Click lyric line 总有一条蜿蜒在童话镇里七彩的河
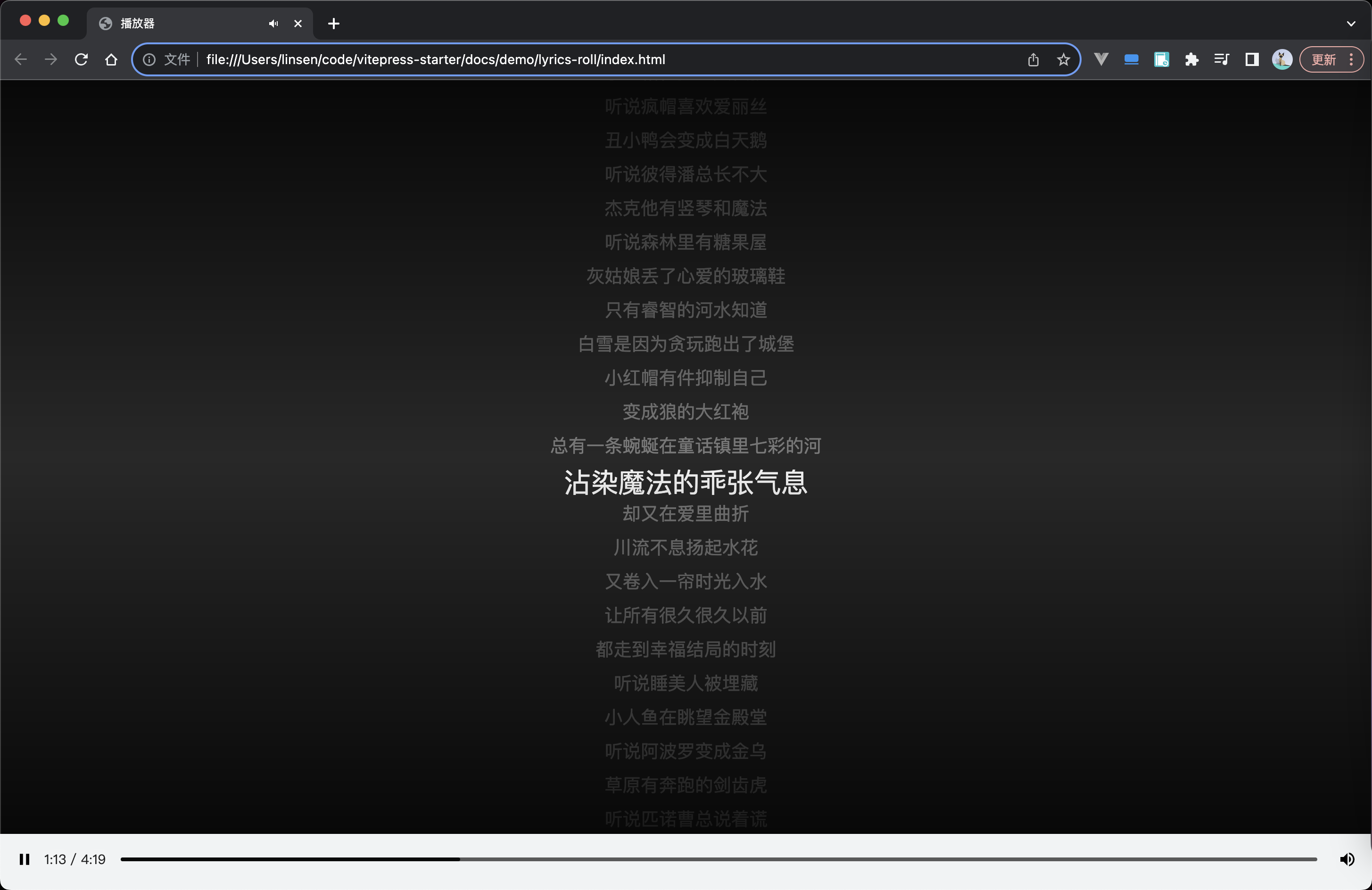This screenshot has height=890, width=1372. click(x=686, y=445)
